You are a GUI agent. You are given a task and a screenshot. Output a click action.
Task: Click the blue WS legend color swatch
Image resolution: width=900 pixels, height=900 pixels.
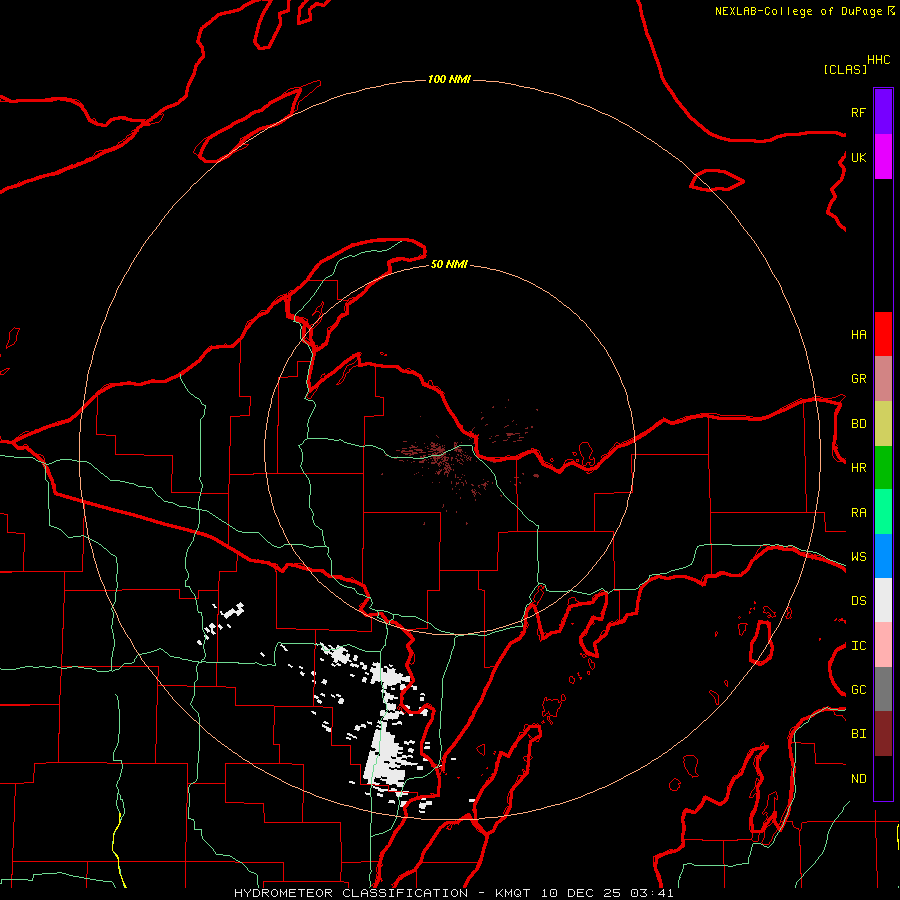point(883,556)
